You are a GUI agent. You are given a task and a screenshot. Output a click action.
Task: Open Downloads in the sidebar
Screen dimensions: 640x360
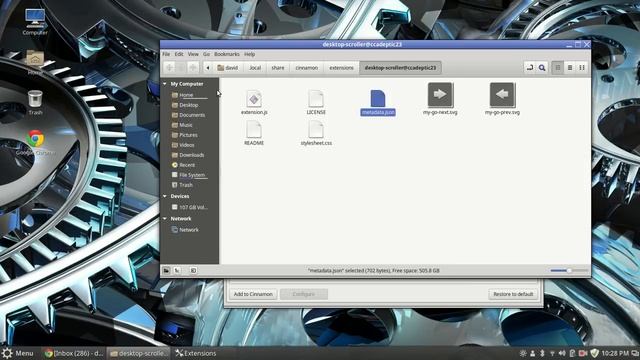pyautogui.click(x=191, y=155)
